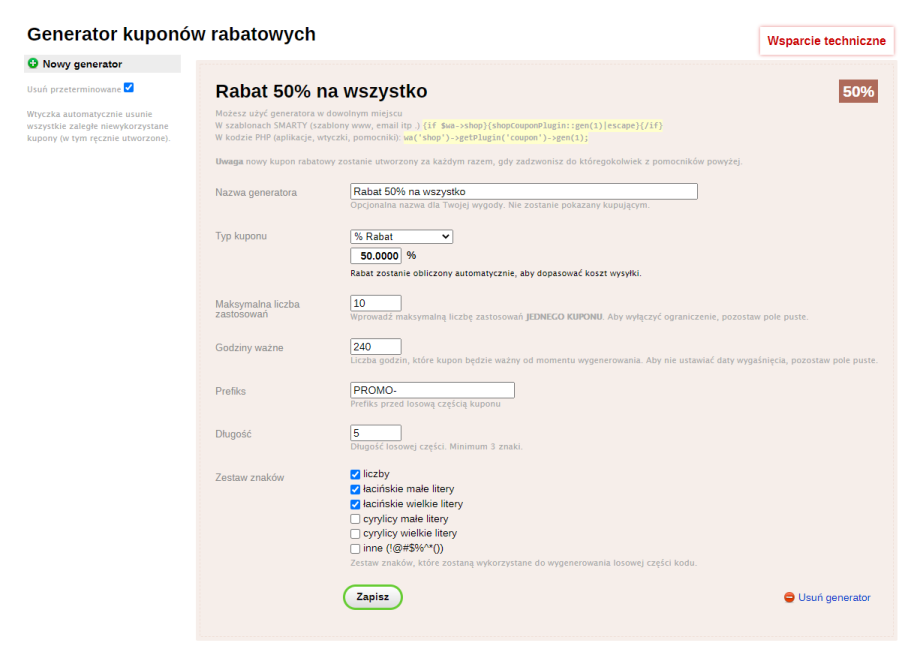The image size is (920, 661).
Task: Click the Maksymalna liczba zastosowań field
Action: pos(375,303)
